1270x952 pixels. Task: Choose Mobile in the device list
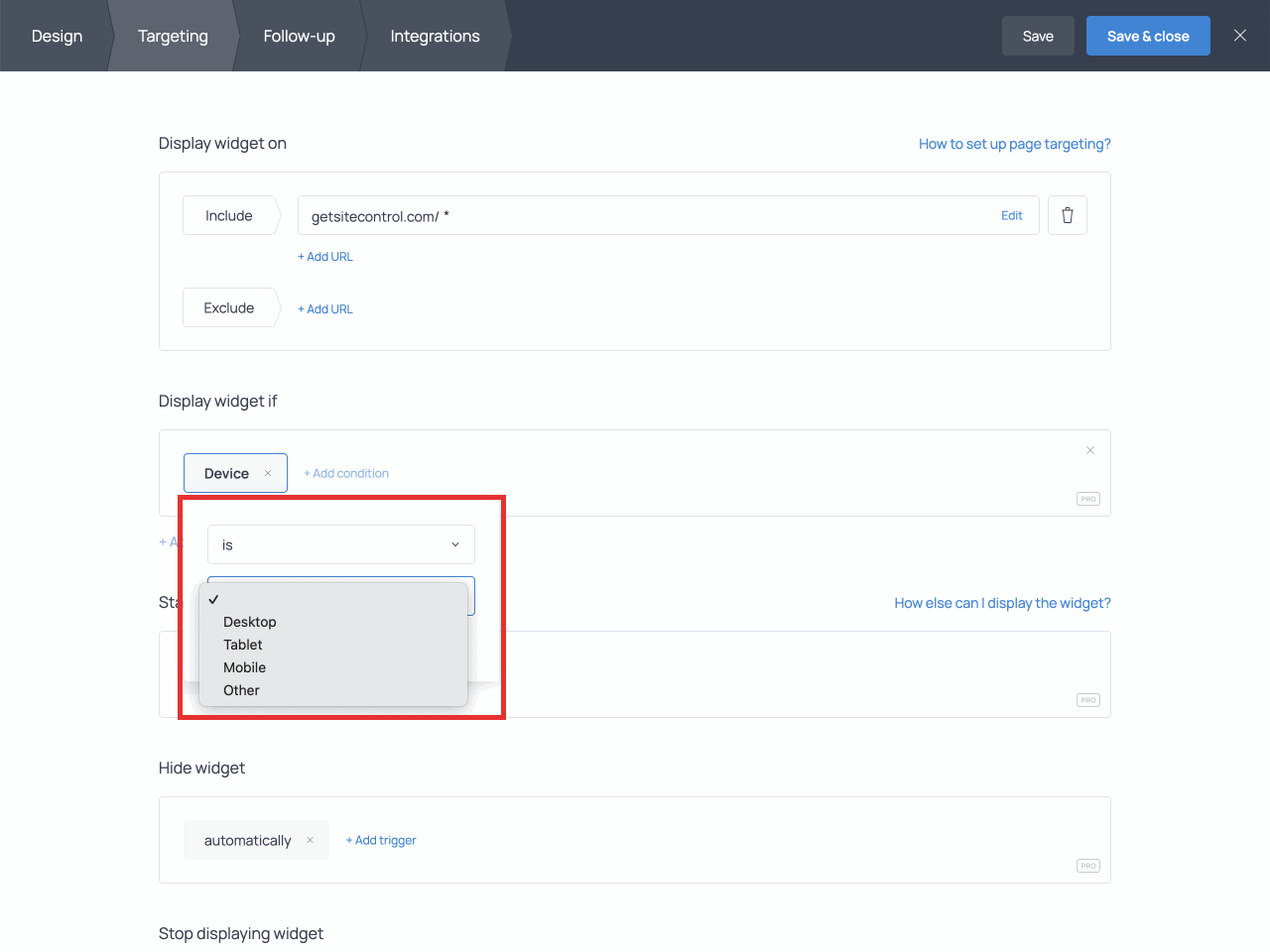click(244, 667)
